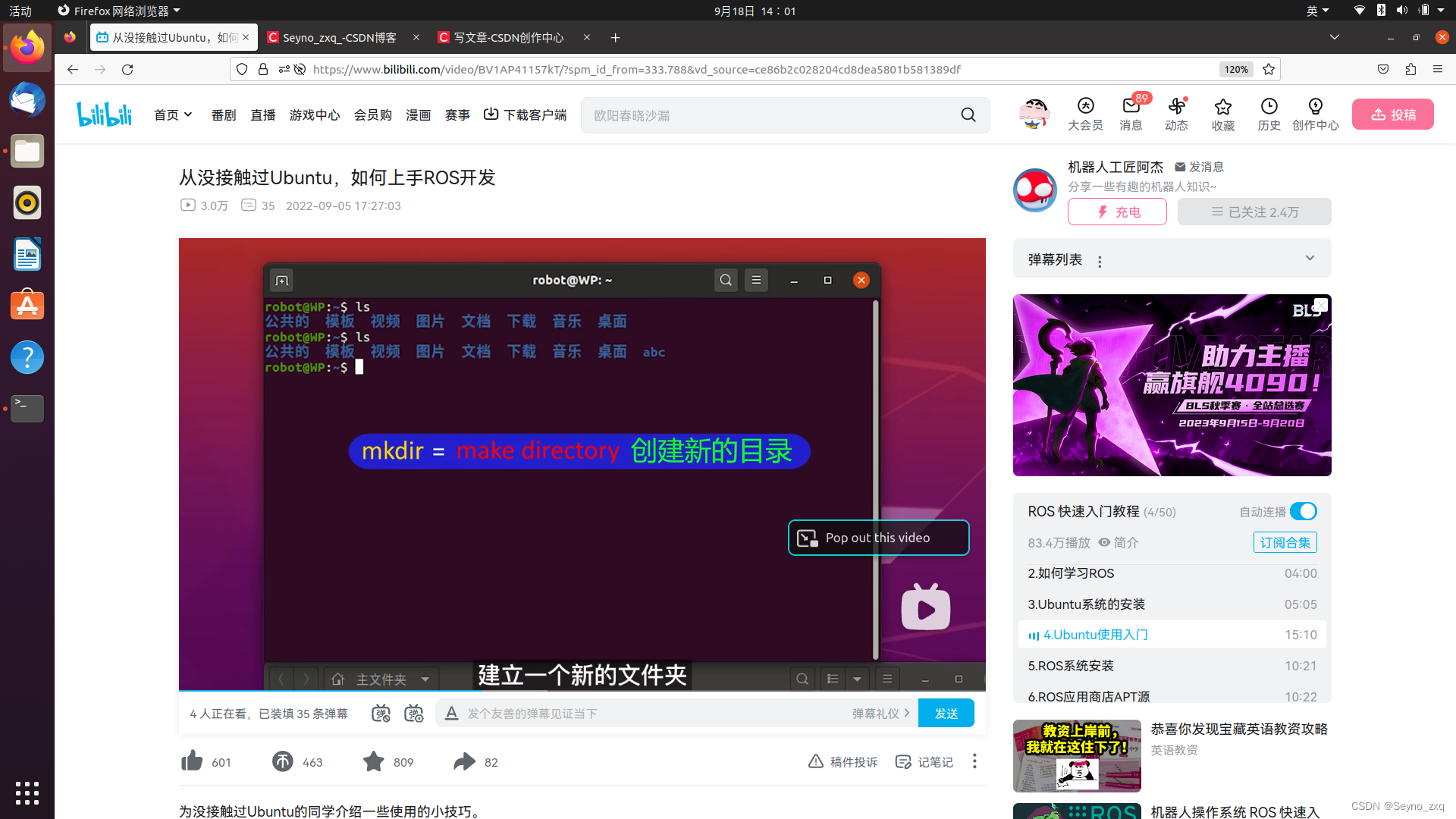Click the like thumbs-up icon
Image resolution: width=1456 pixels, height=819 pixels.
click(x=192, y=761)
